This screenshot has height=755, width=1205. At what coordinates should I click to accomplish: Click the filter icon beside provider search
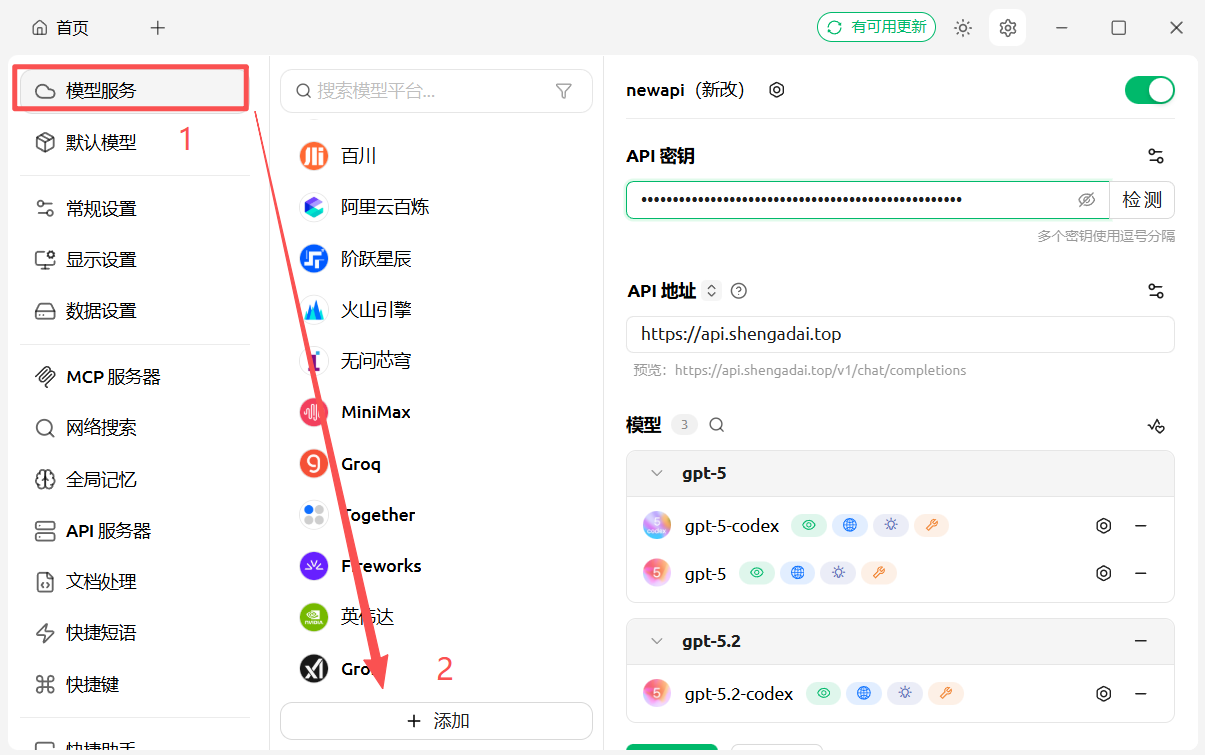pos(563,91)
